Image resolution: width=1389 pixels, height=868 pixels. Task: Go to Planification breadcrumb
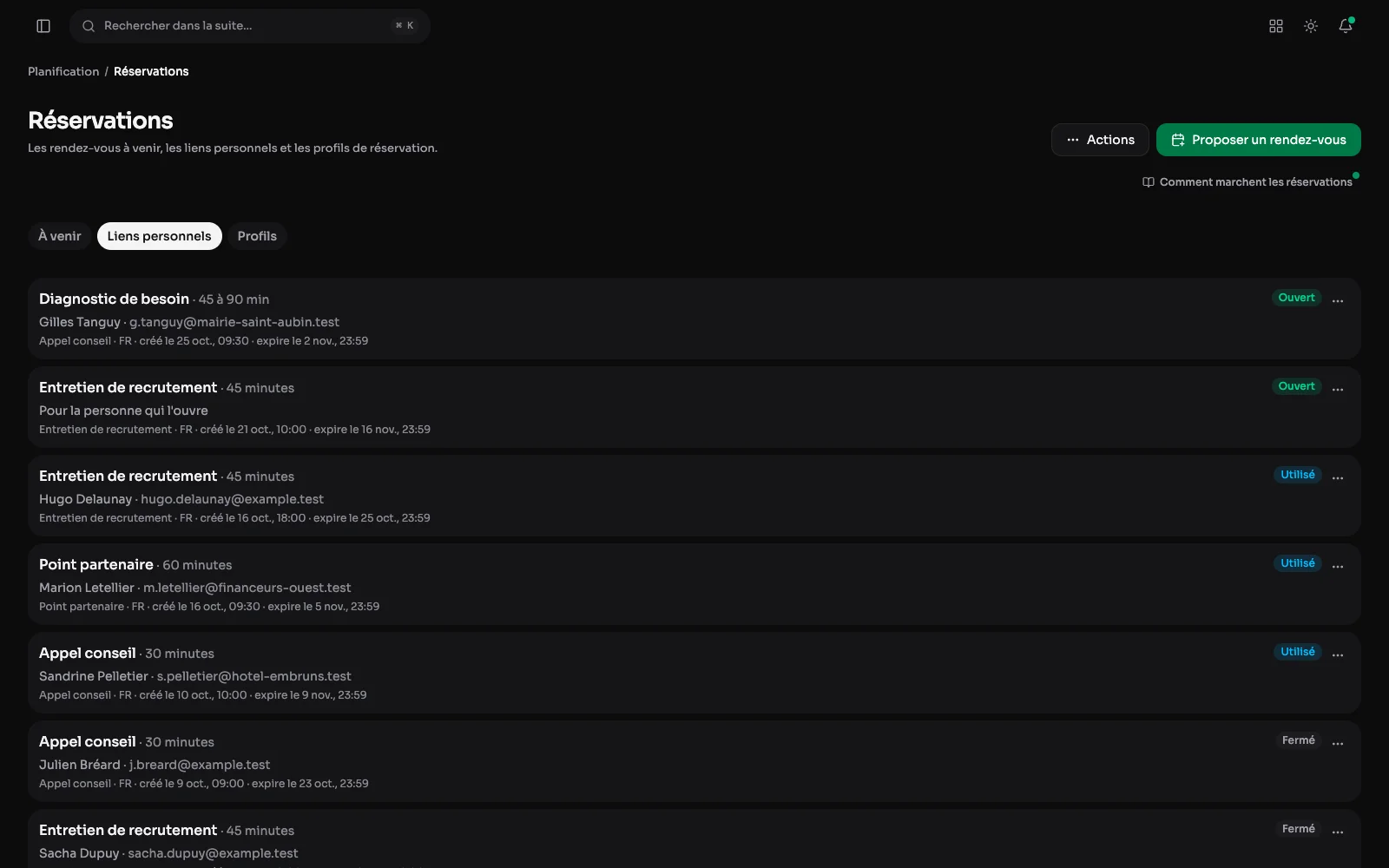pos(63,71)
